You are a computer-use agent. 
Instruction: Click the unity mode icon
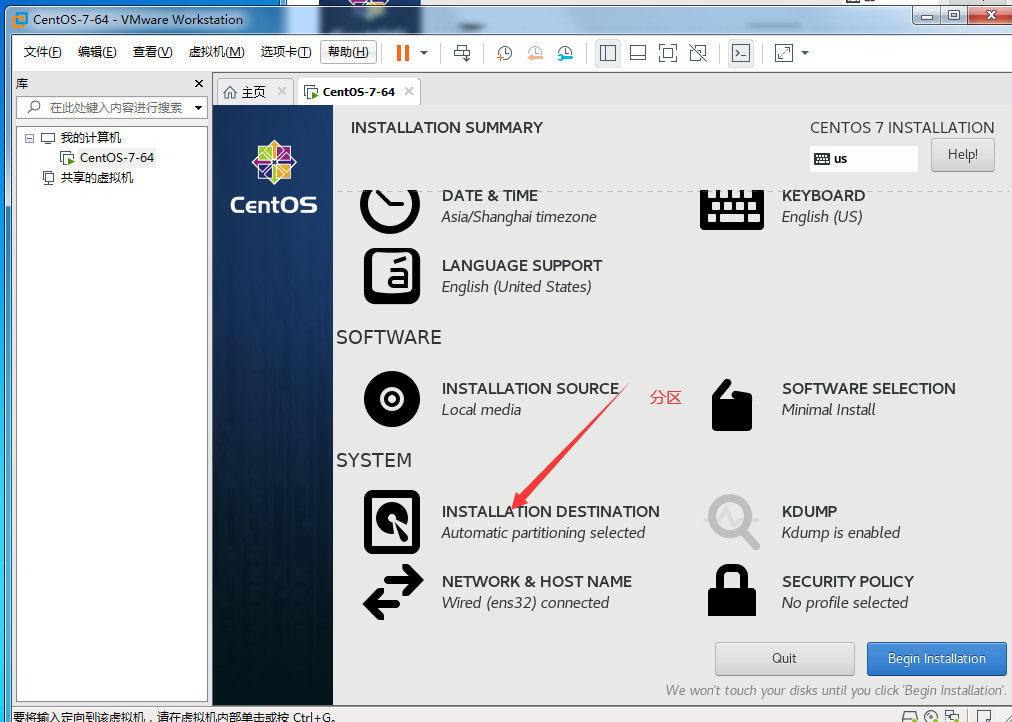pyautogui.click(x=698, y=53)
